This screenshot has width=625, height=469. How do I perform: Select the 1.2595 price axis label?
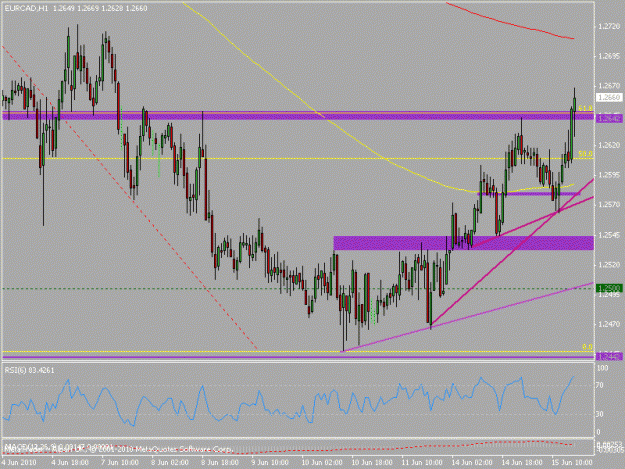(609, 175)
